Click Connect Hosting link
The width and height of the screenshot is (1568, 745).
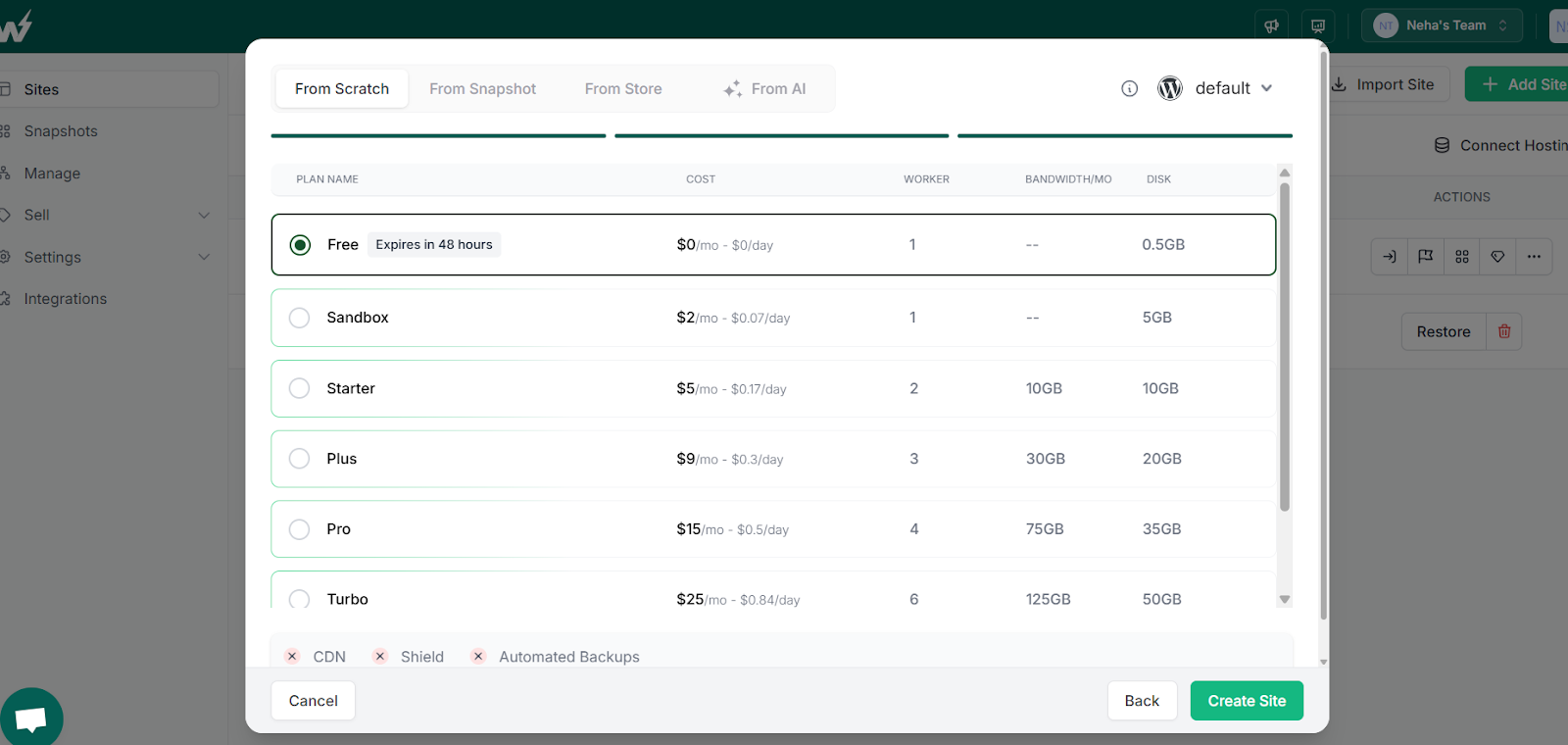(1501, 145)
